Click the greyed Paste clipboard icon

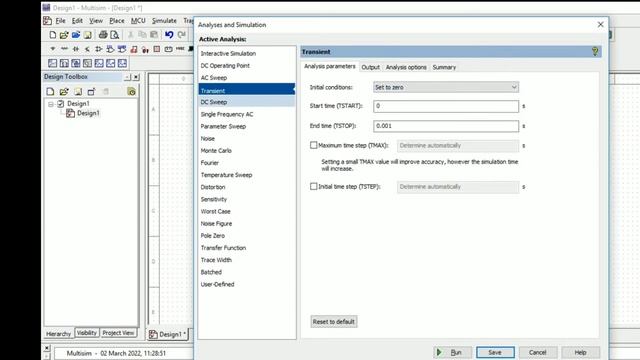154,35
